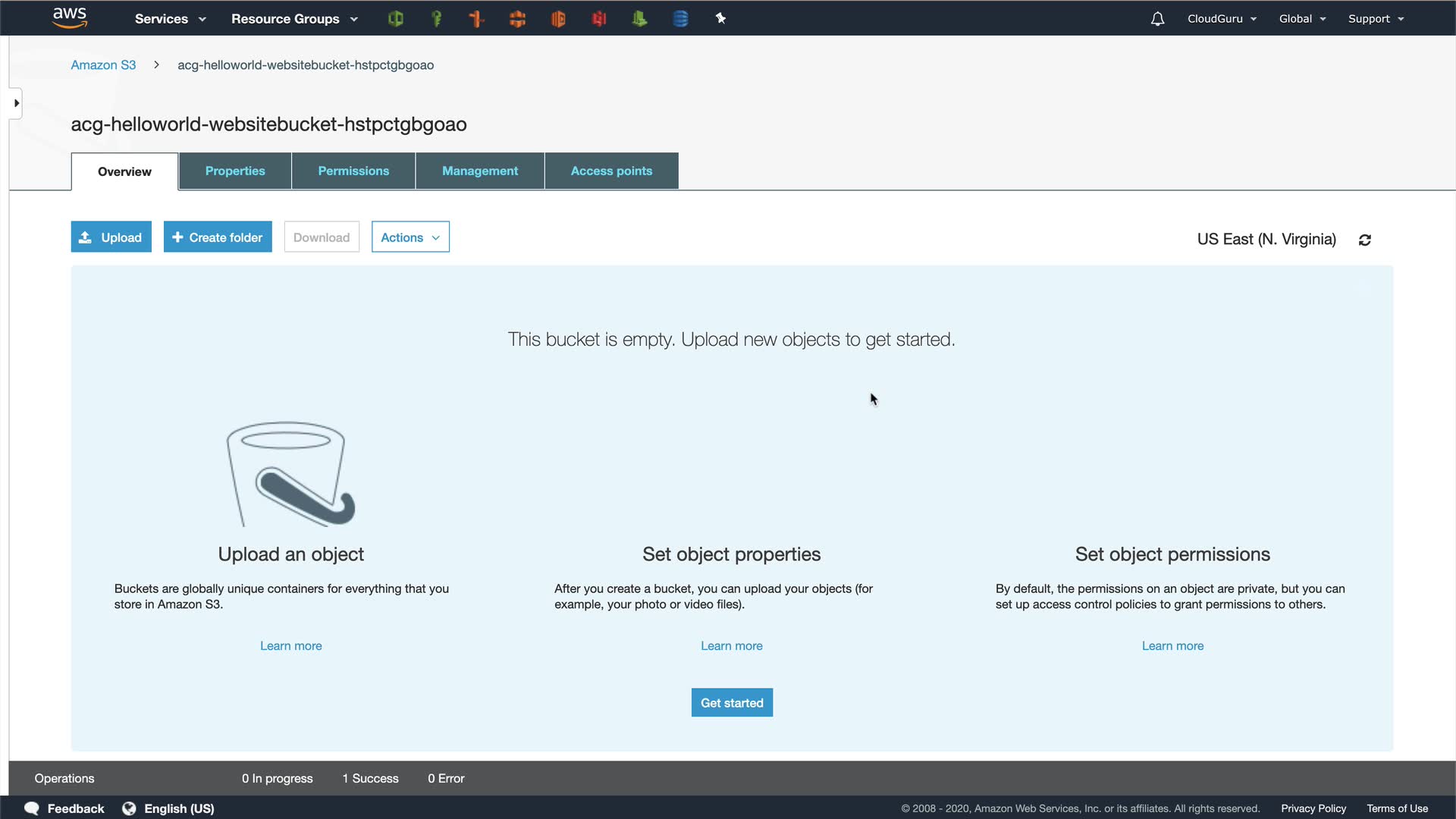Screen dimensions: 1456x819
Task: Open the notifications bell
Action: click(1157, 19)
